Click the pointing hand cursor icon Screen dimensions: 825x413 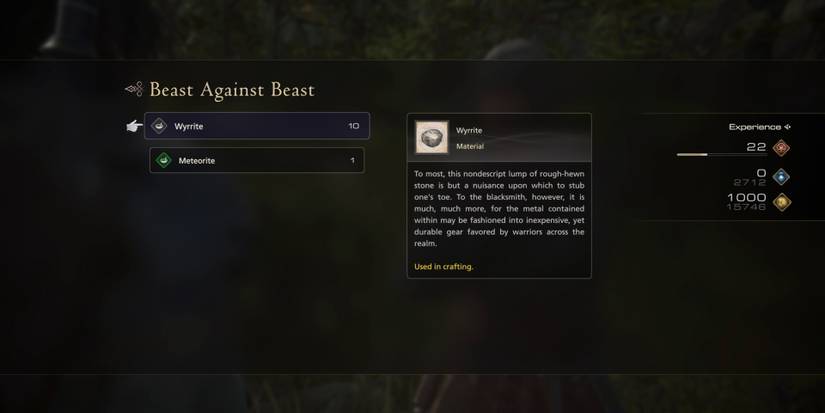pyautogui.click(x=134, y=126)
